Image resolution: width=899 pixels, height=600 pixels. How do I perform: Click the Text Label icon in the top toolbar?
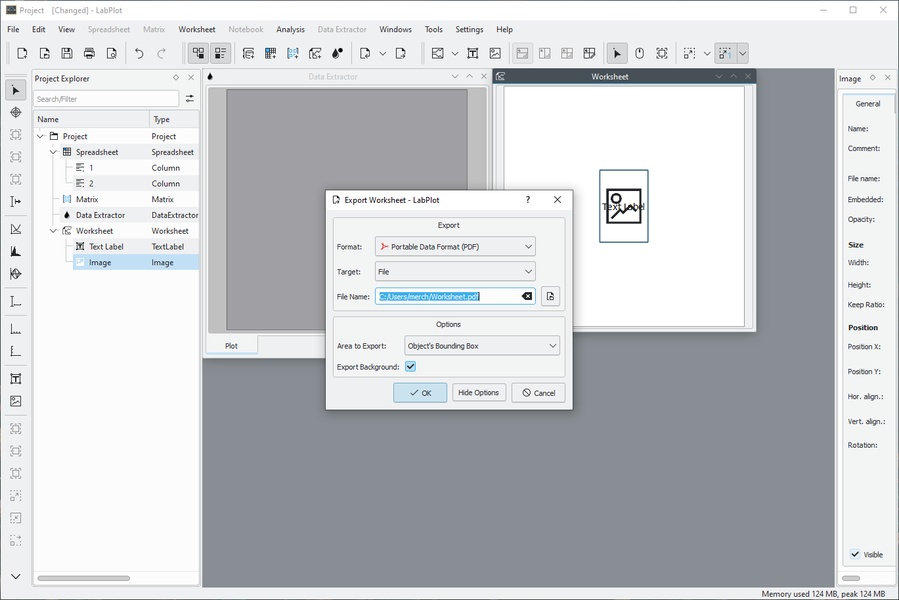pyautogui.click(x=473, y=53)
